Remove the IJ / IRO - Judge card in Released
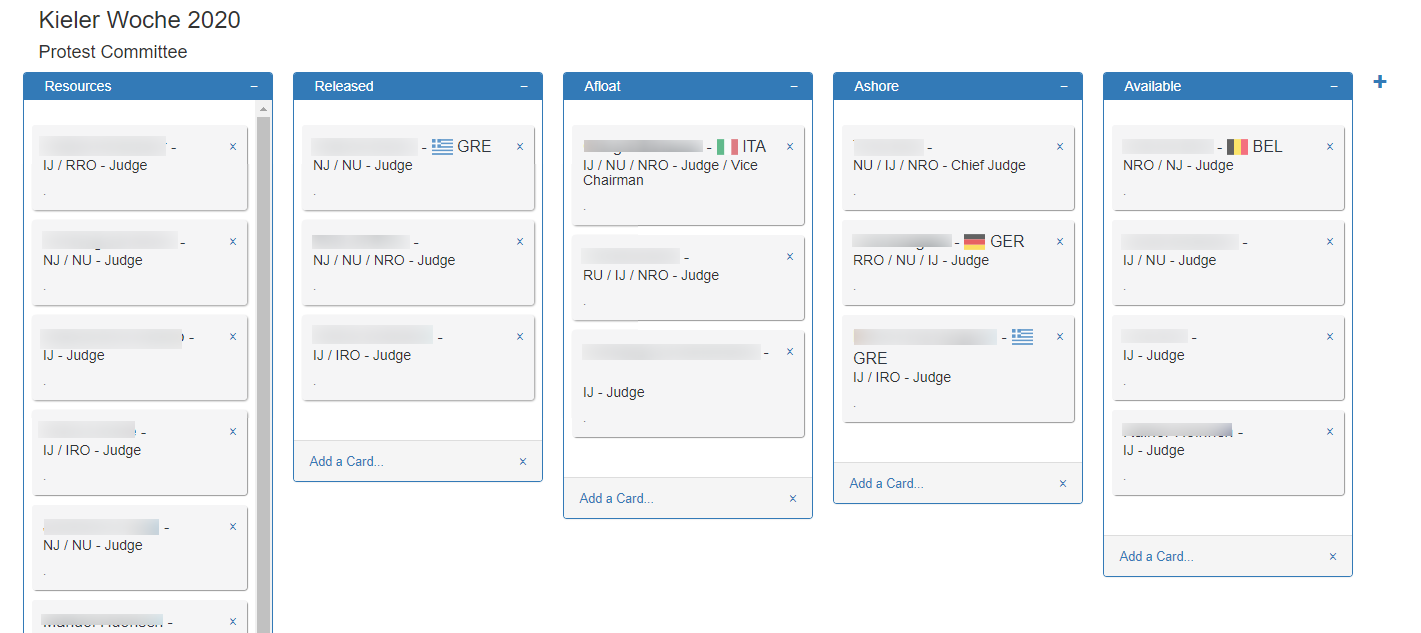The width and height of the screenshot is (1421, 633). (x=520, y=336)
